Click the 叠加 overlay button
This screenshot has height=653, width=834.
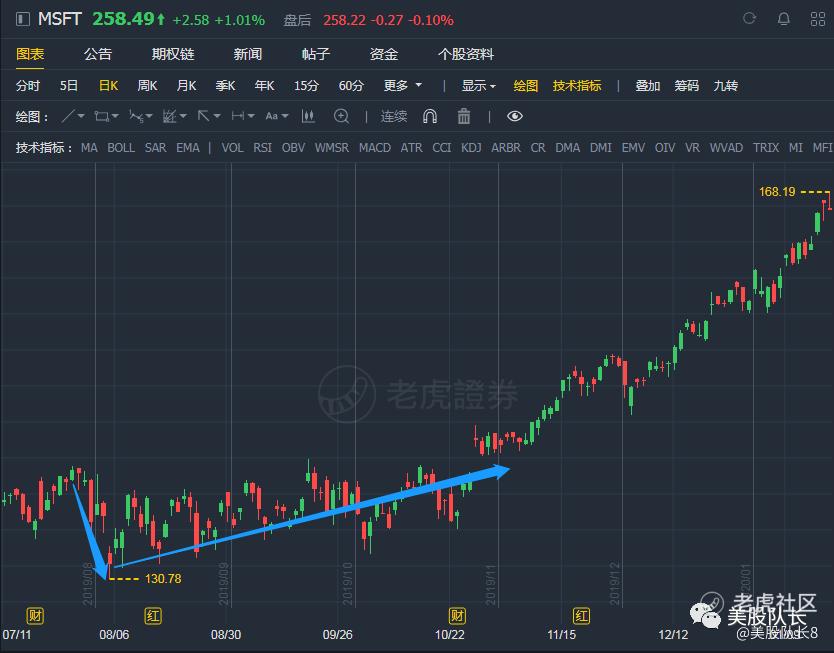(647, 86)
